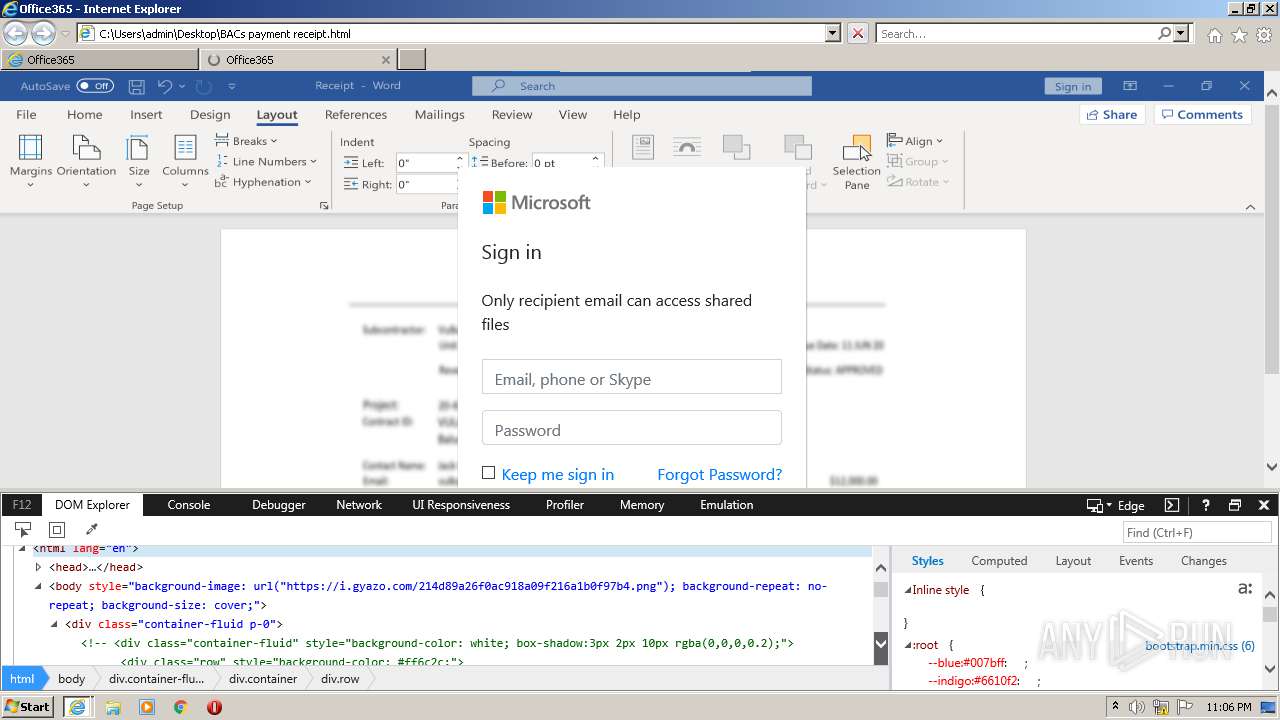Click the search magnifier in IE search box
This screenshot has width=1280, height=720.
coord(1164,33)
